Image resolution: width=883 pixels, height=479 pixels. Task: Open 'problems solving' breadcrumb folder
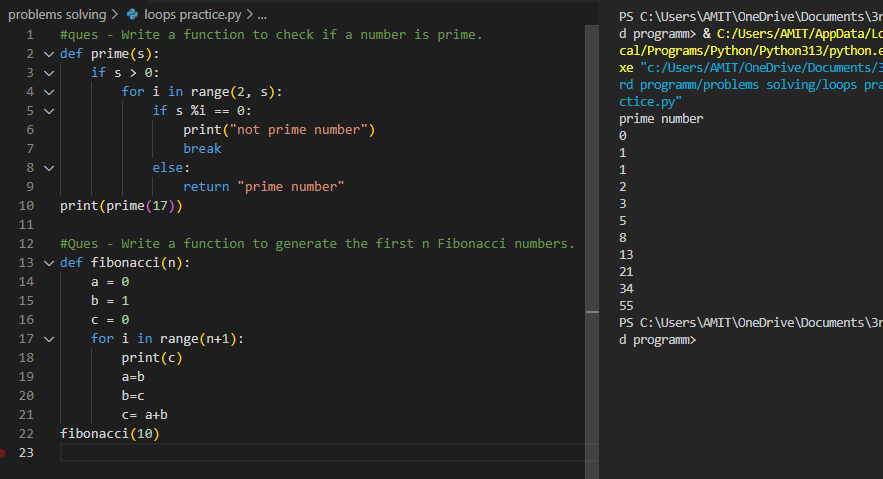coord(57,15)
